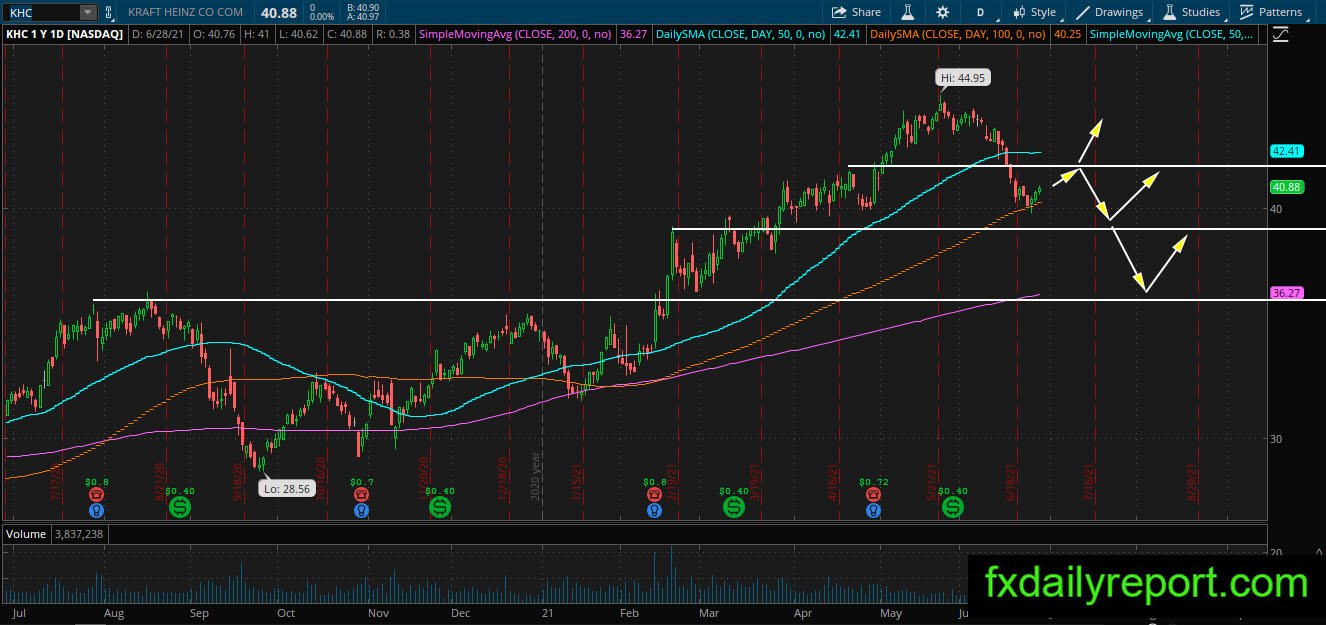
Task: Click SimpleMovingAvg (CLOSE, 200, 0, no) study label
Action: (515, 35)
